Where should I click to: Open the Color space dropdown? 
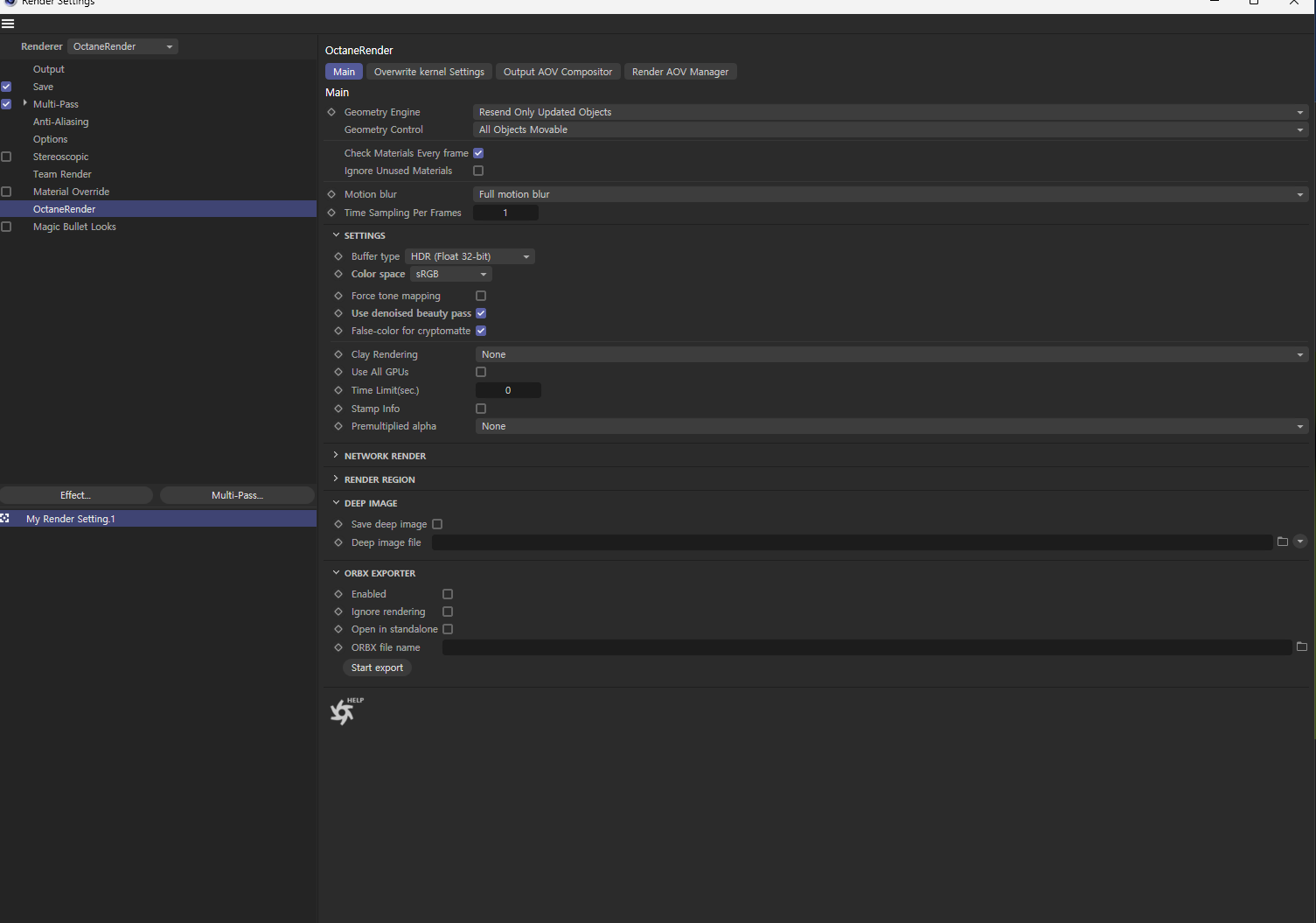451,274
